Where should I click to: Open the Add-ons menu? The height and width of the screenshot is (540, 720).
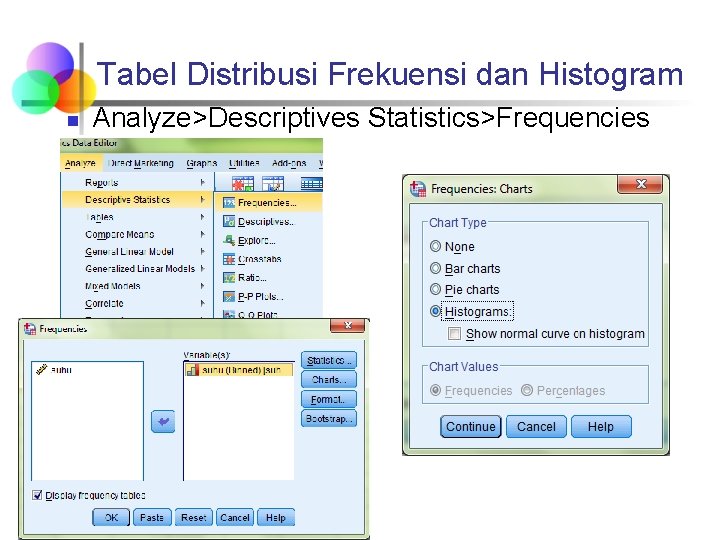(289, 163)
